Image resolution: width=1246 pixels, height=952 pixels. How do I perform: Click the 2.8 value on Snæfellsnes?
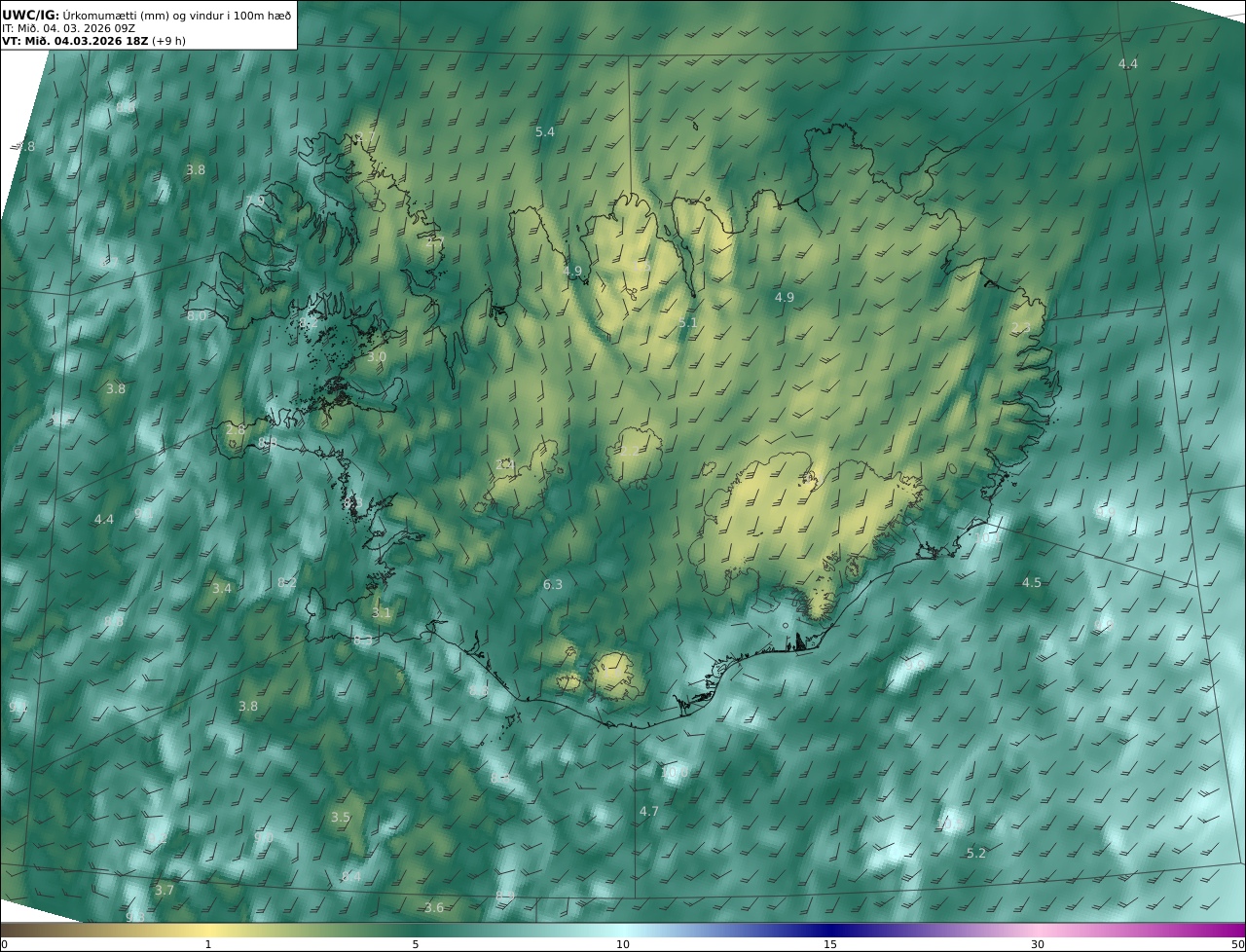click(236, 429)
